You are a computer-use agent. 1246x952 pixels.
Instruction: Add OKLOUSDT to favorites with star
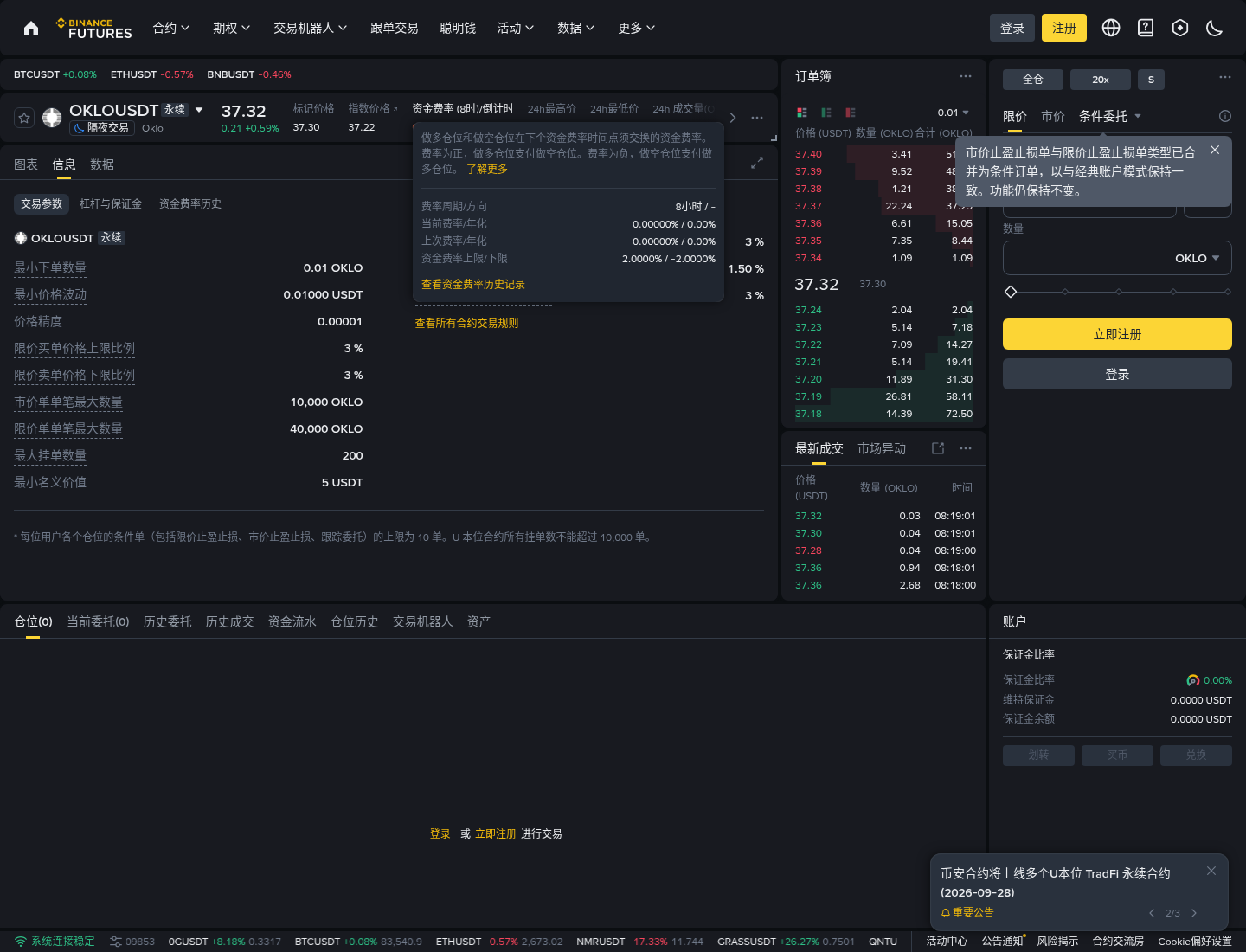click(24, 118)
